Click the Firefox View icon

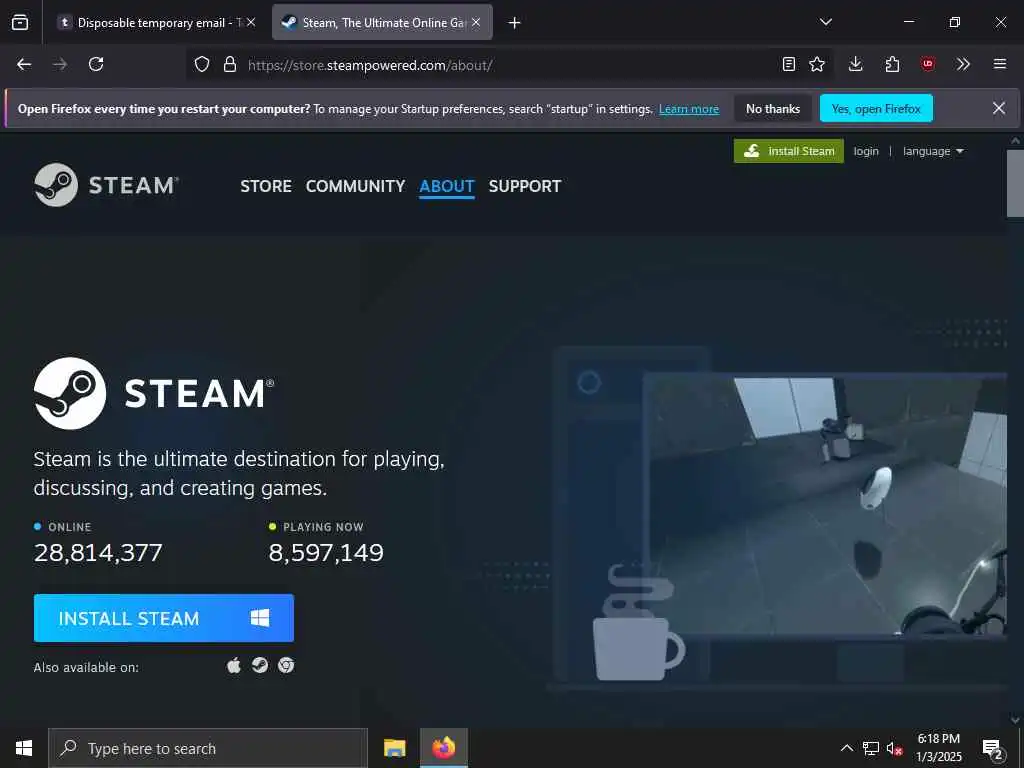[x=20, y=22]
